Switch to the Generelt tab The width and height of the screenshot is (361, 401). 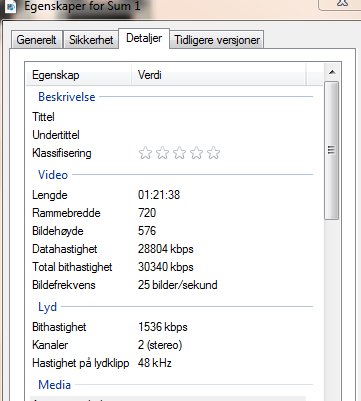pyautogui.click(x=36, y=40)
